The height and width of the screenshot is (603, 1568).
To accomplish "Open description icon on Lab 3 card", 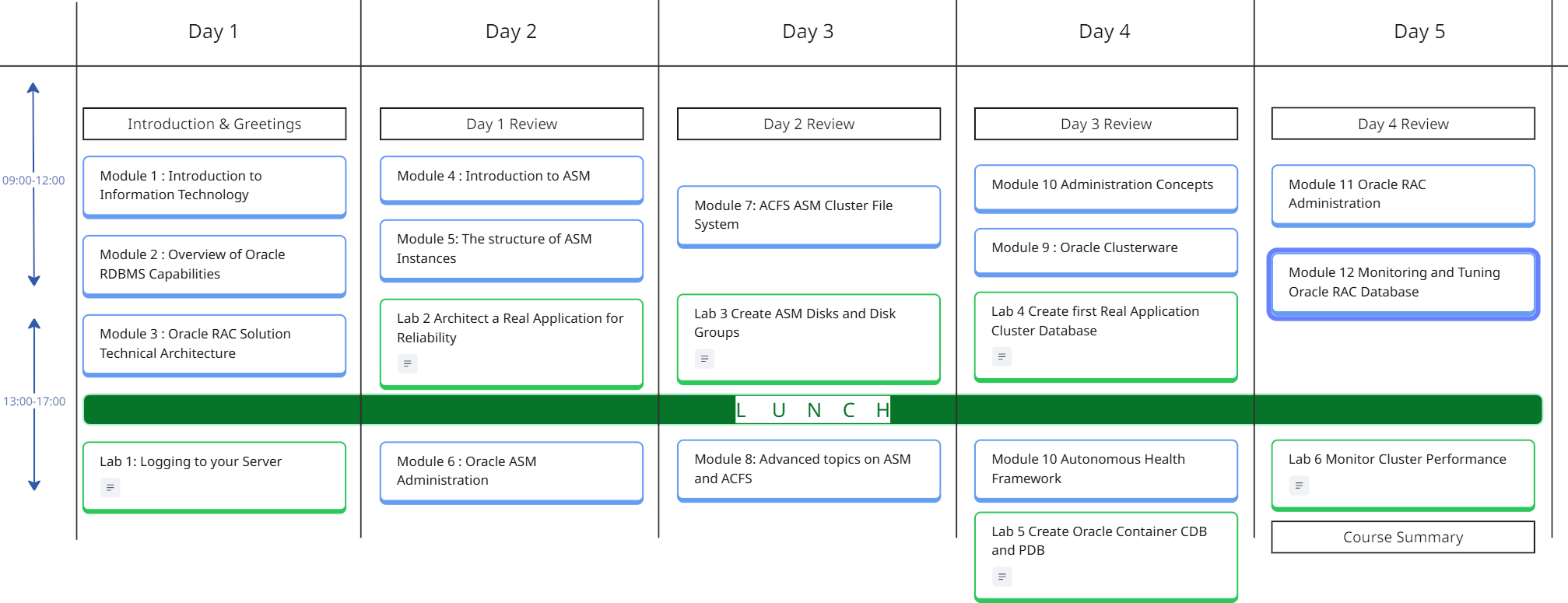I will (704, 359).
